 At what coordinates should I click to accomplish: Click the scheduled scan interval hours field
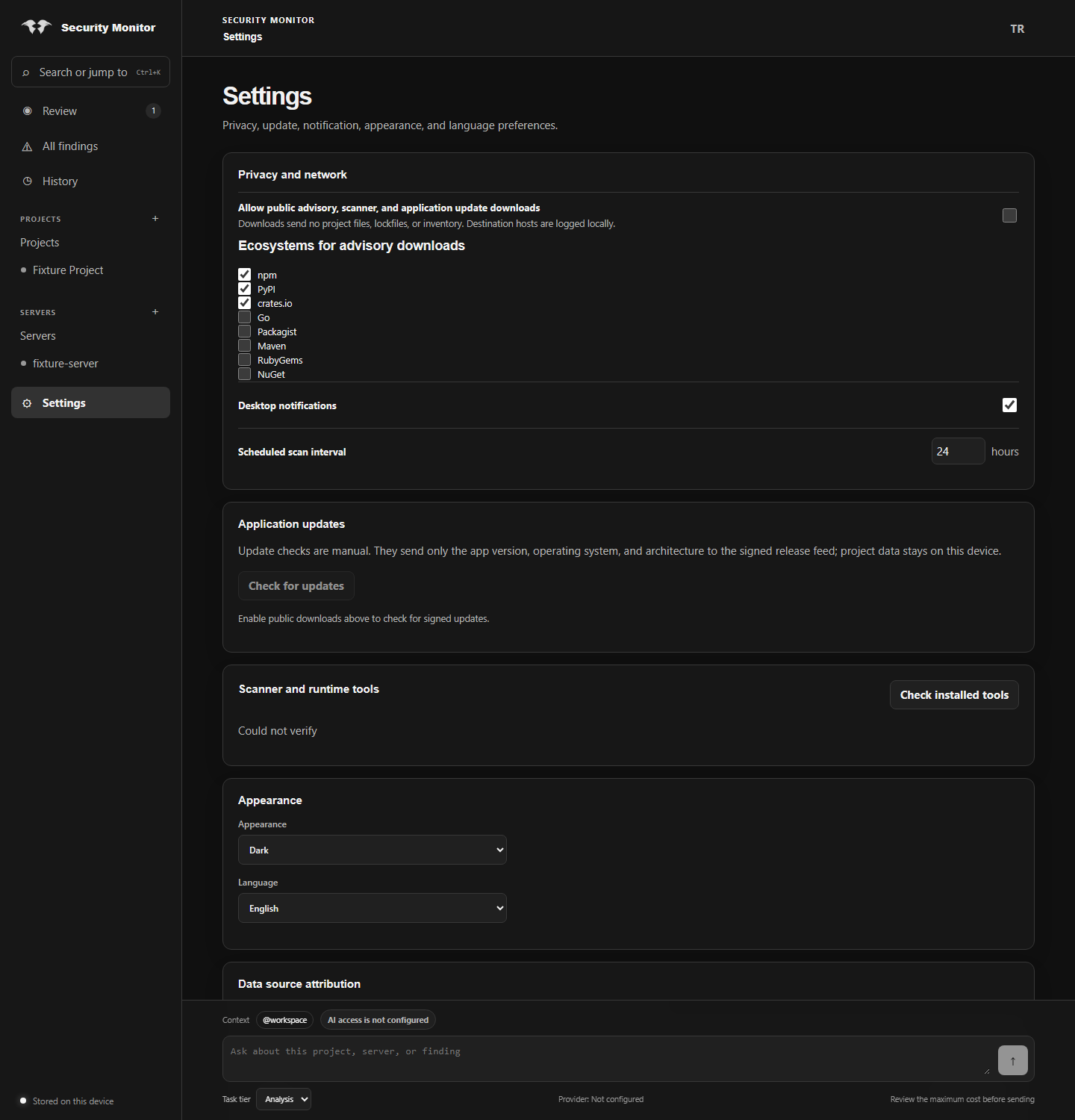(x=958, y=451)
